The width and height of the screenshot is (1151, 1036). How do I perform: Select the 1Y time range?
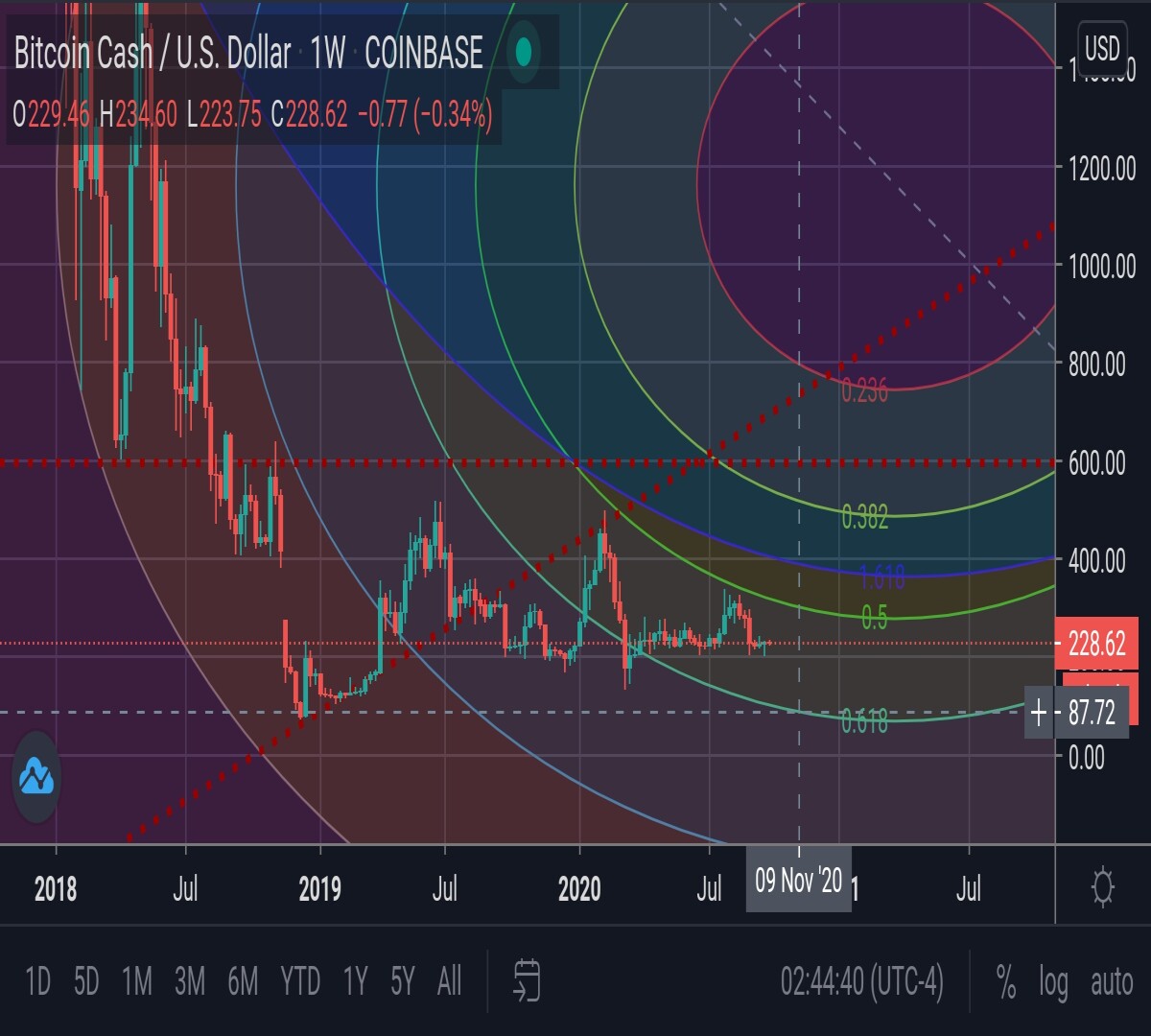(356, 981)
